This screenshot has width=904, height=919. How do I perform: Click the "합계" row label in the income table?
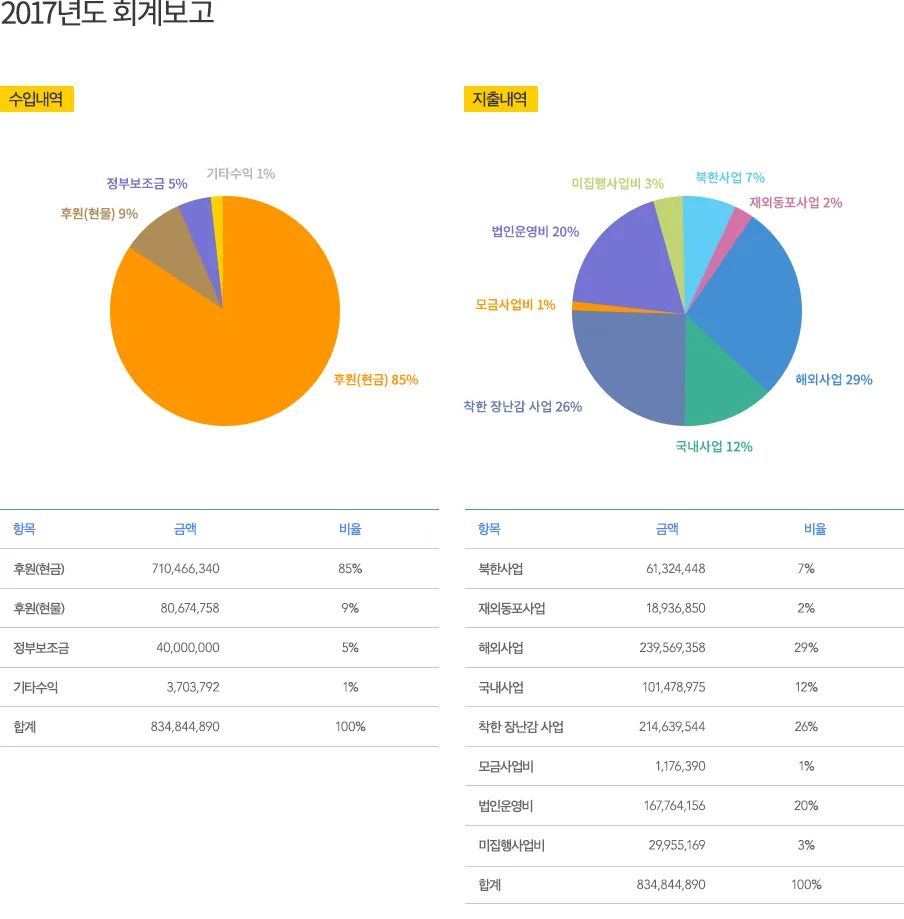[x=25, y=727]
